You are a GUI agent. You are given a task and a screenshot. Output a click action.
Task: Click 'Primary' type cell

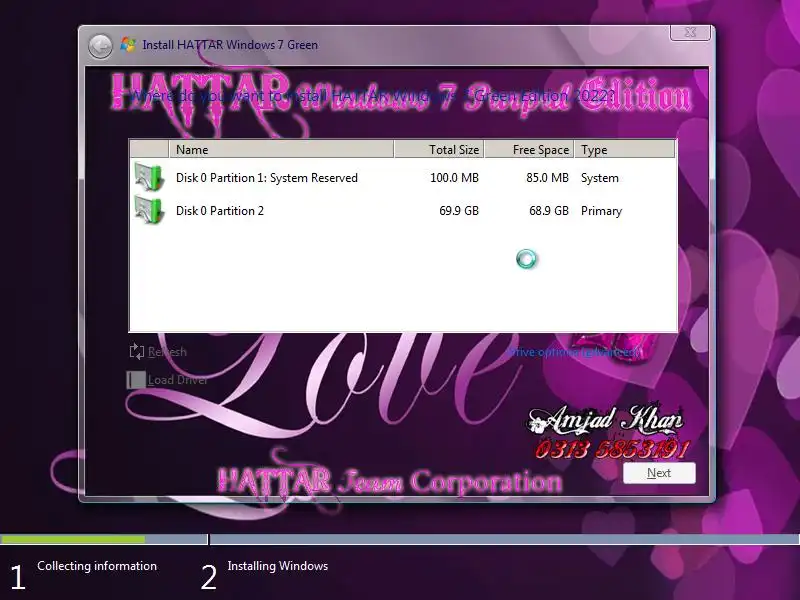click(601, 211)
